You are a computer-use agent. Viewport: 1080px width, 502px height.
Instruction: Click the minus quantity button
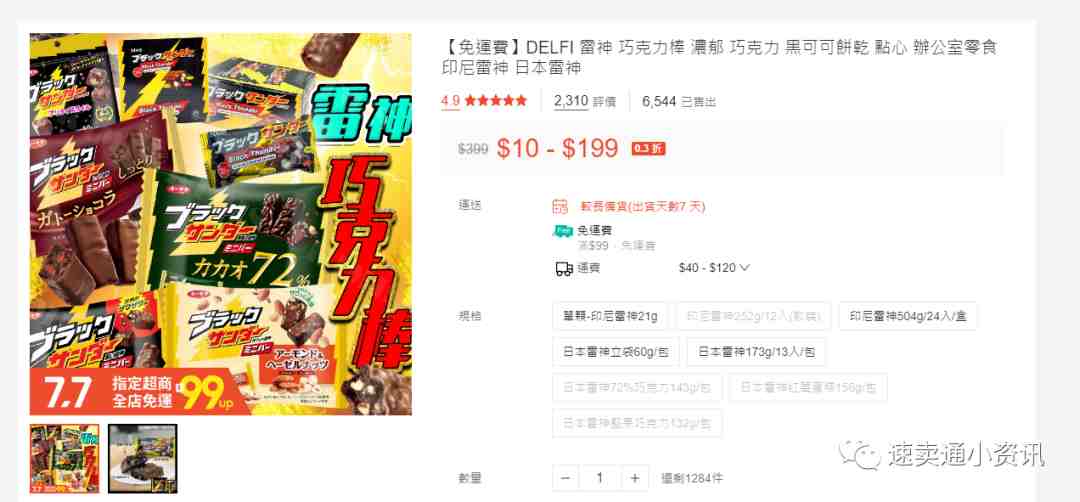565,478
